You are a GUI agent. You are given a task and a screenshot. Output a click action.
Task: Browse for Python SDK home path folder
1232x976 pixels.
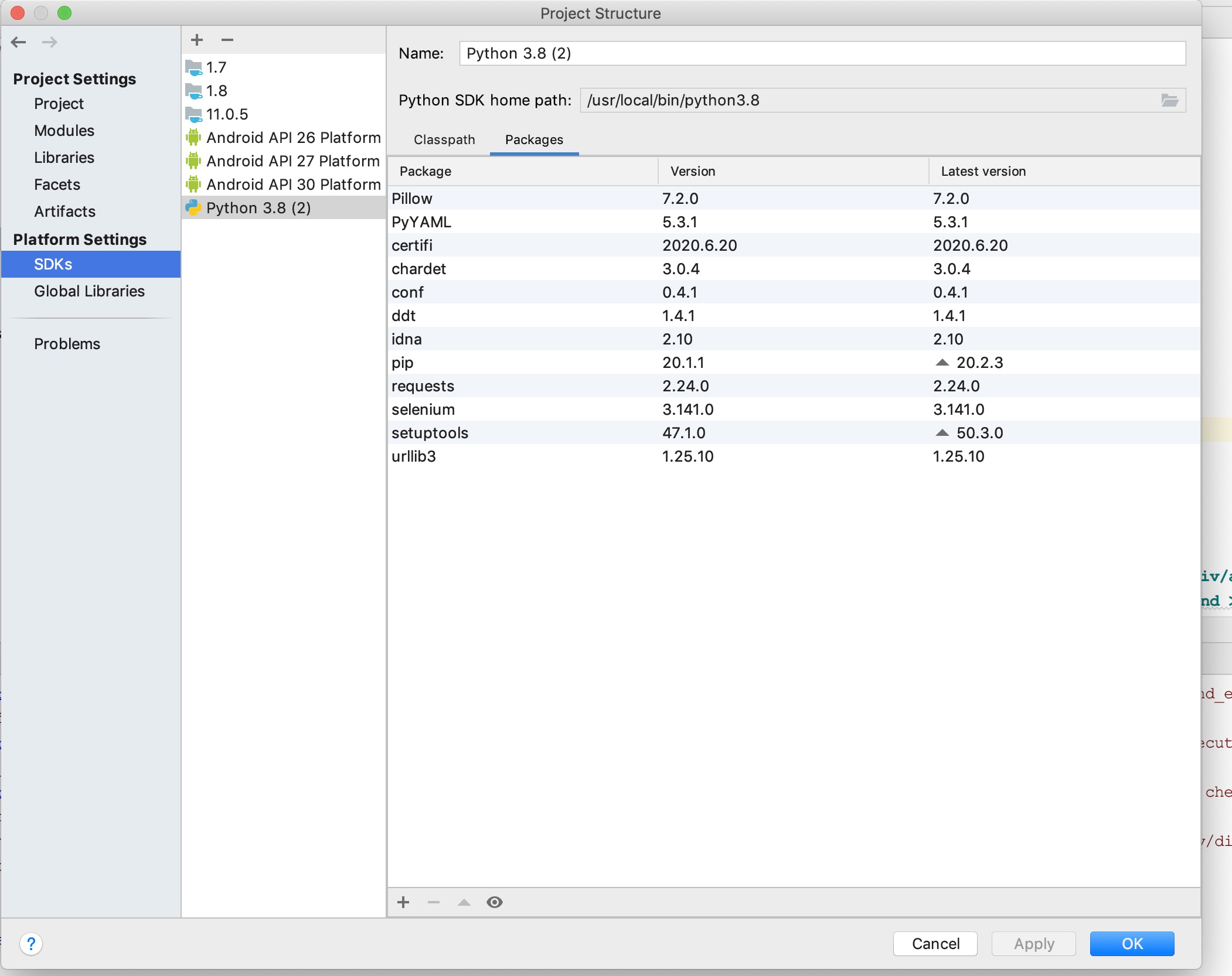pyautogui.click(x=1170, y=100)
